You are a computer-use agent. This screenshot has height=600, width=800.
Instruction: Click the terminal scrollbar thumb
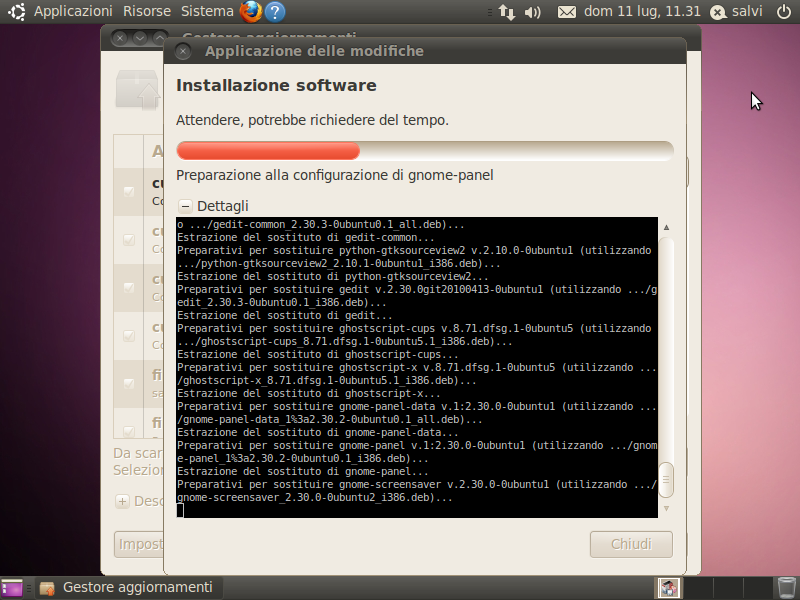pyautogui.click(x=666, y=480)
